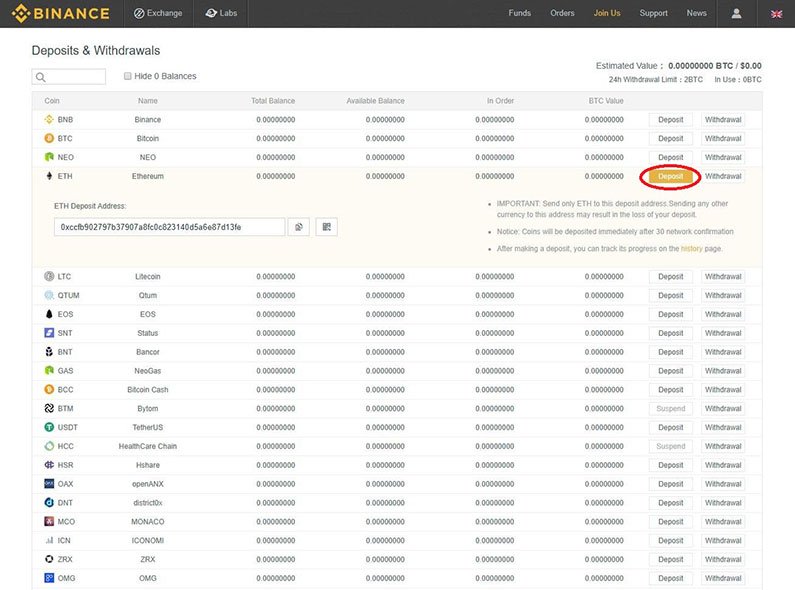Click Withdrawal button for MCO
The image size is (795, 590).
point(723,521)
